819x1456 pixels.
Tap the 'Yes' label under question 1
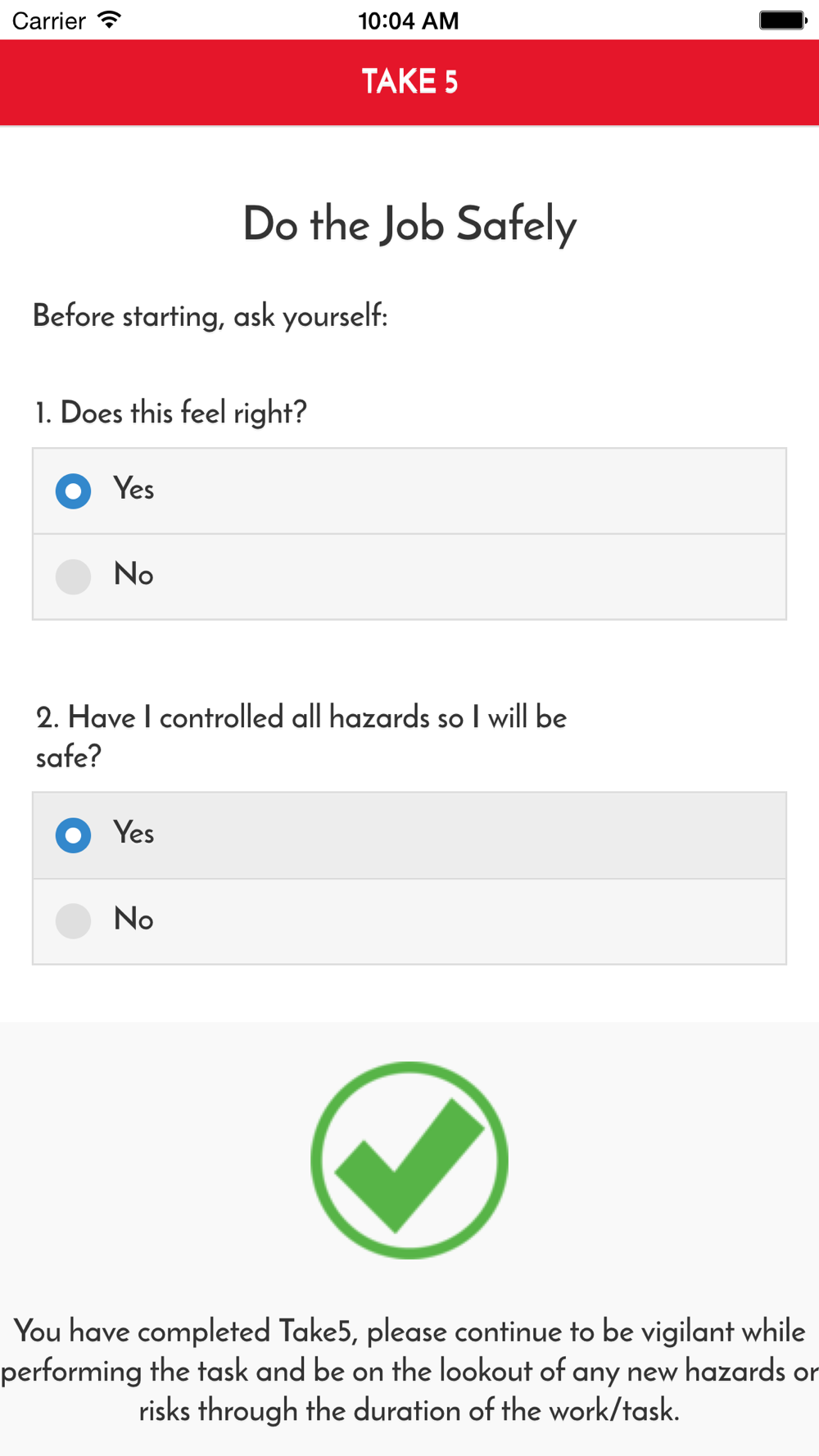pyautogui.click(x=133, y=489)
